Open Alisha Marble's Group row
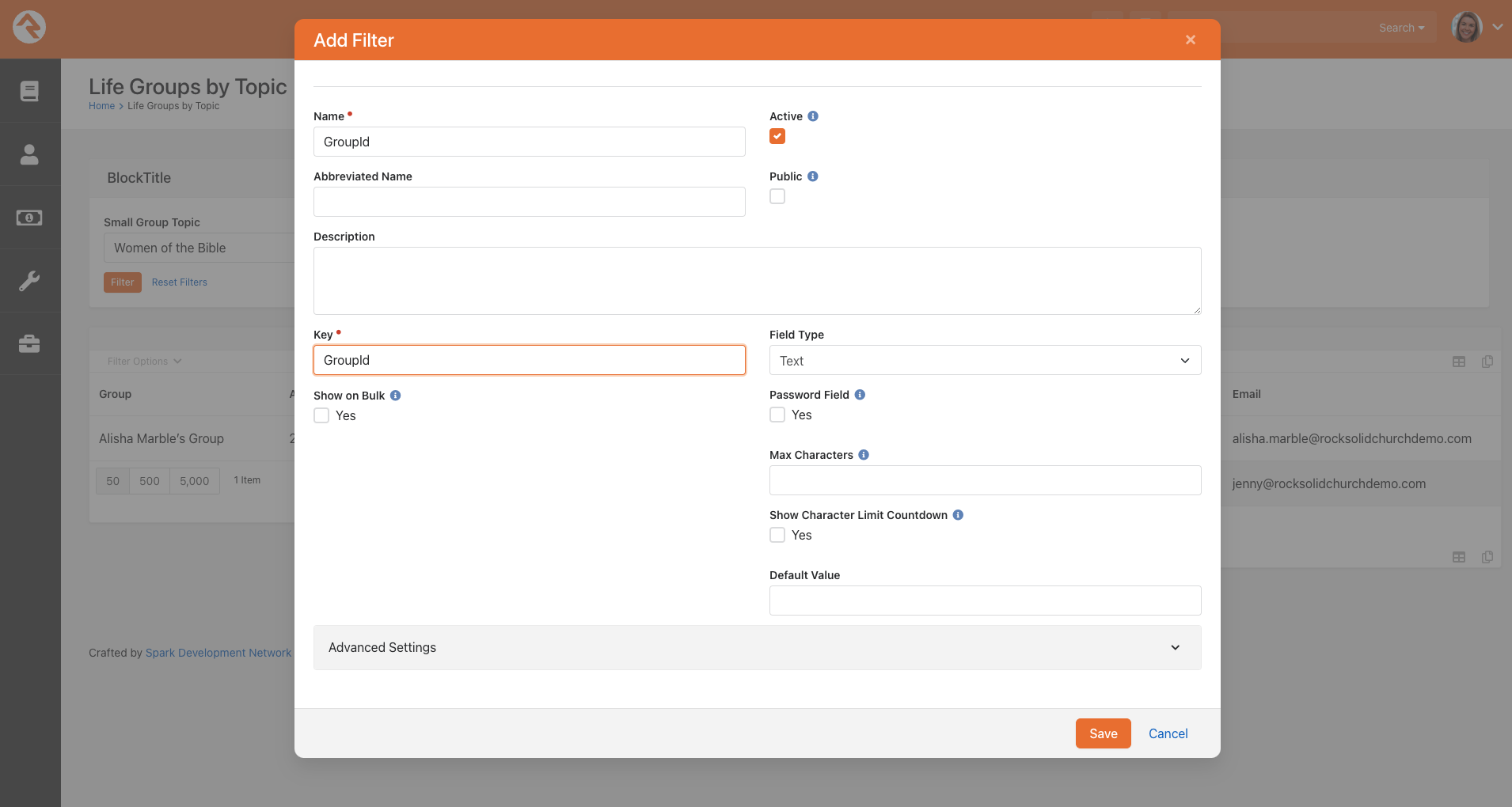The width and height of the screenshot is (1512, 807). coord(161,438)
